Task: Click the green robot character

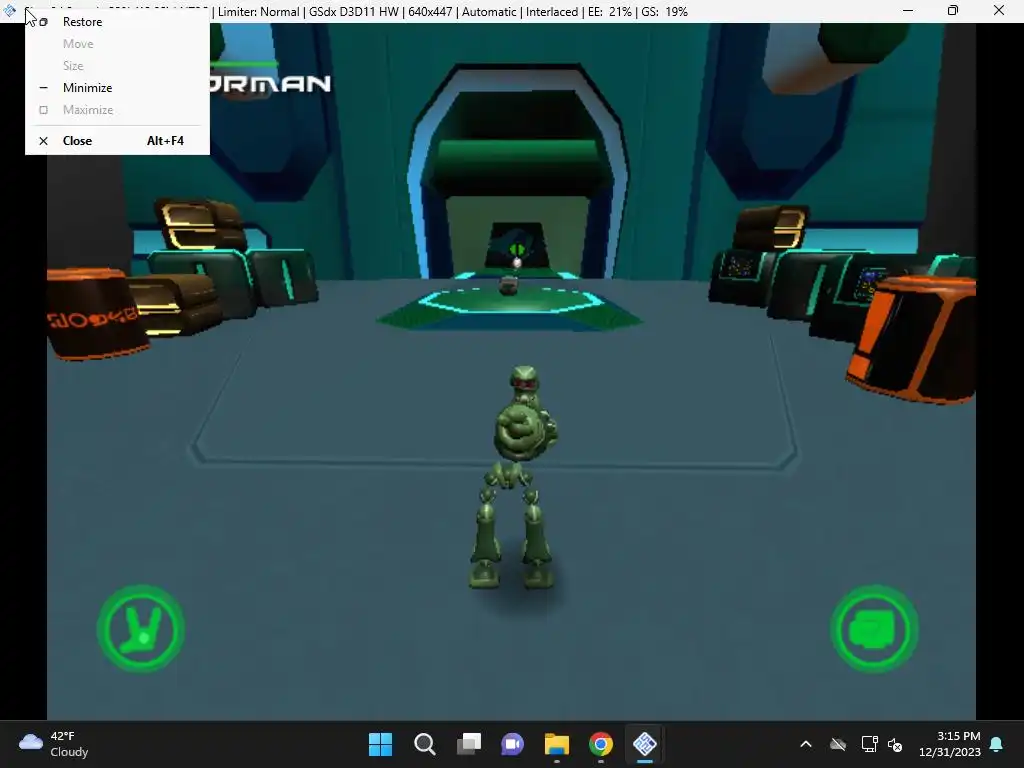Action: pos(515,478)
